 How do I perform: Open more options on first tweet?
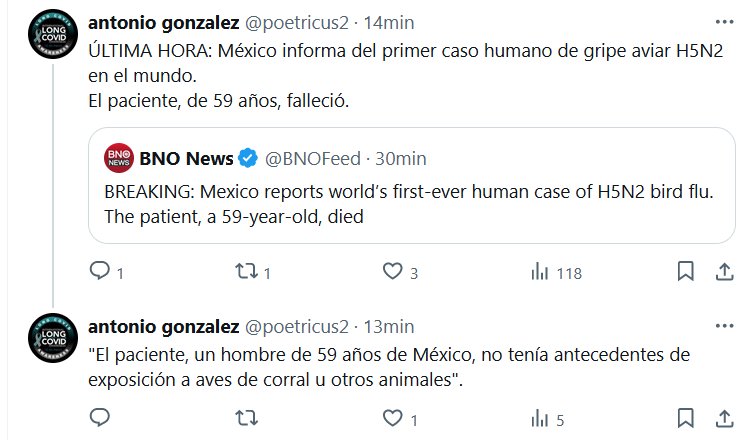tap(724, 21)
